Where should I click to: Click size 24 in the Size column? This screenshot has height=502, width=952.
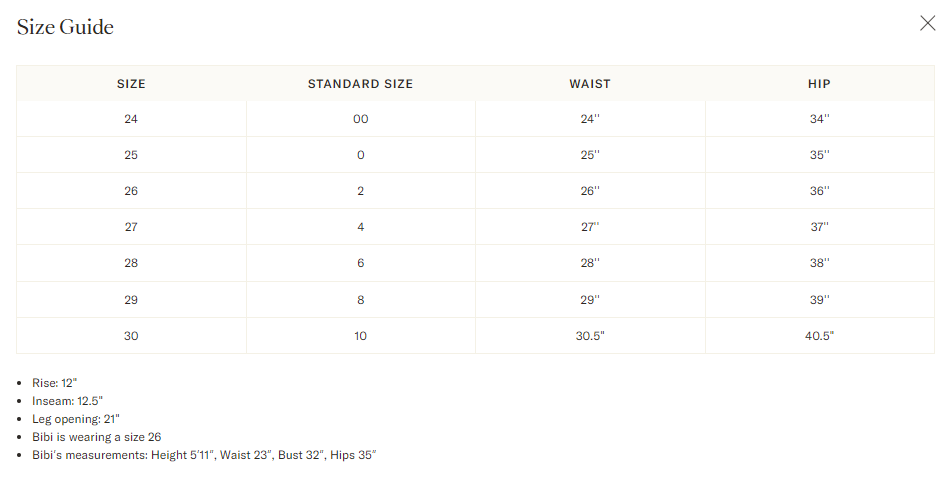131,119
